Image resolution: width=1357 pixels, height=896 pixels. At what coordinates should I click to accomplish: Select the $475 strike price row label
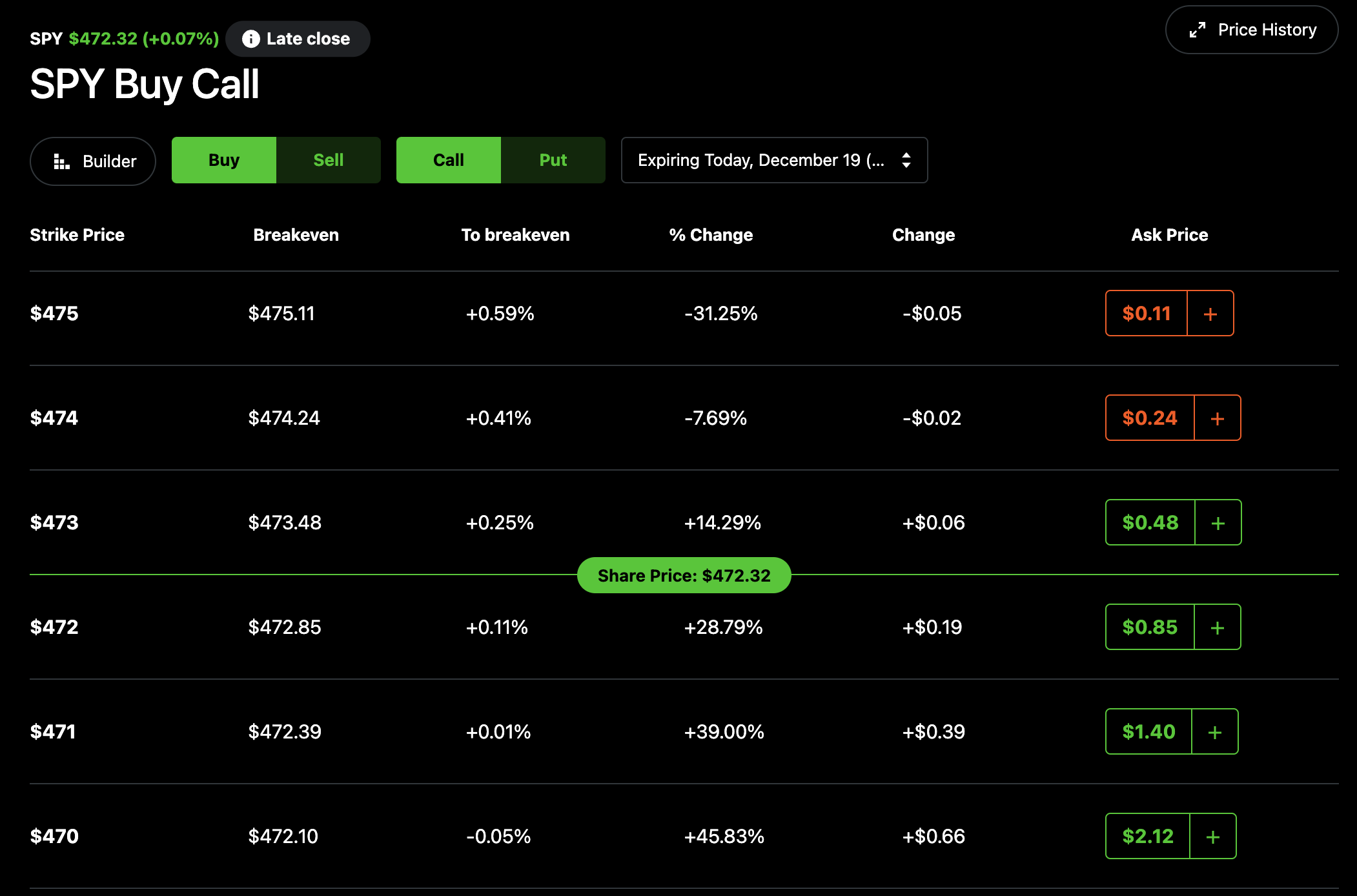tap(54, 314)
